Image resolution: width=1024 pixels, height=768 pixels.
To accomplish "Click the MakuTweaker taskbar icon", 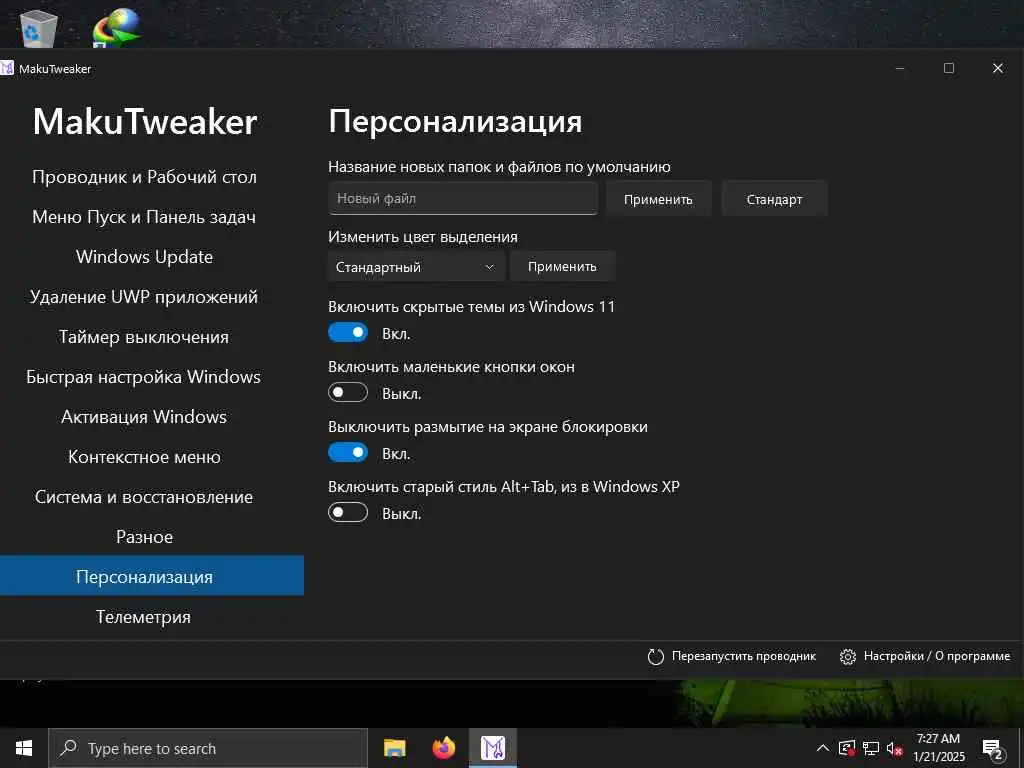I will click(x=493, y=748).
